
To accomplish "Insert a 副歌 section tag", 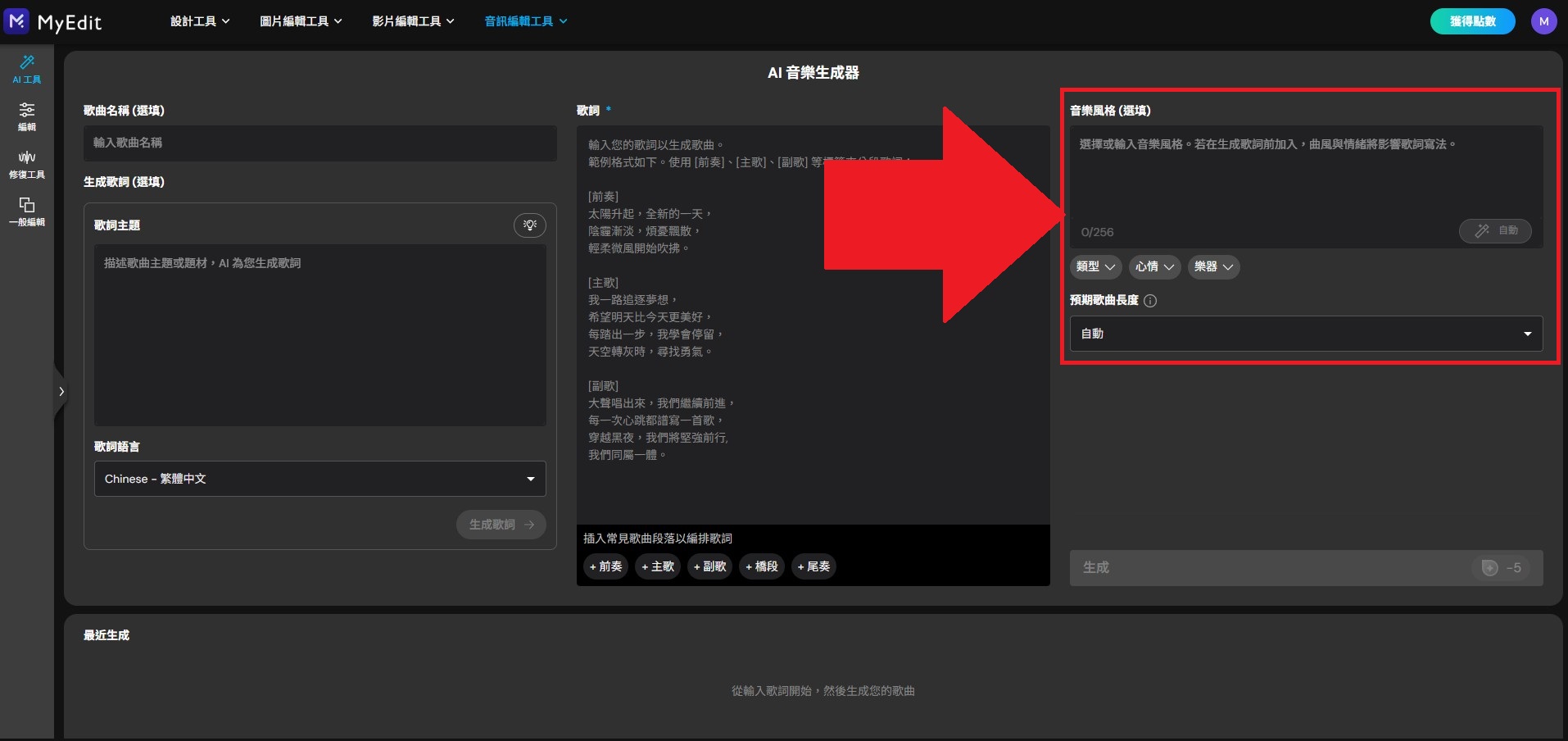I will coord(709,566).
